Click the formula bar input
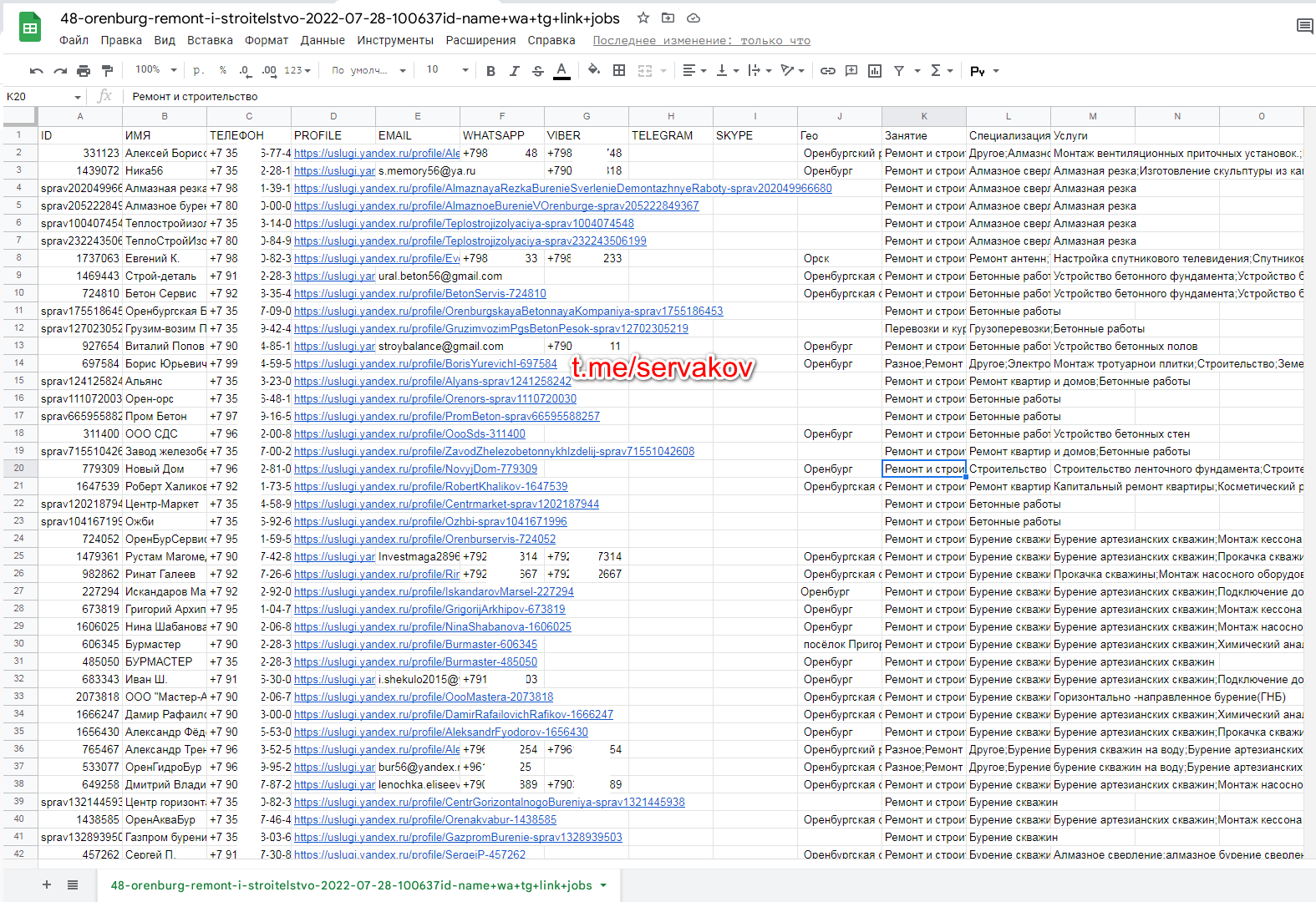Screen dimensions: 1316x902 click(719, 97)
